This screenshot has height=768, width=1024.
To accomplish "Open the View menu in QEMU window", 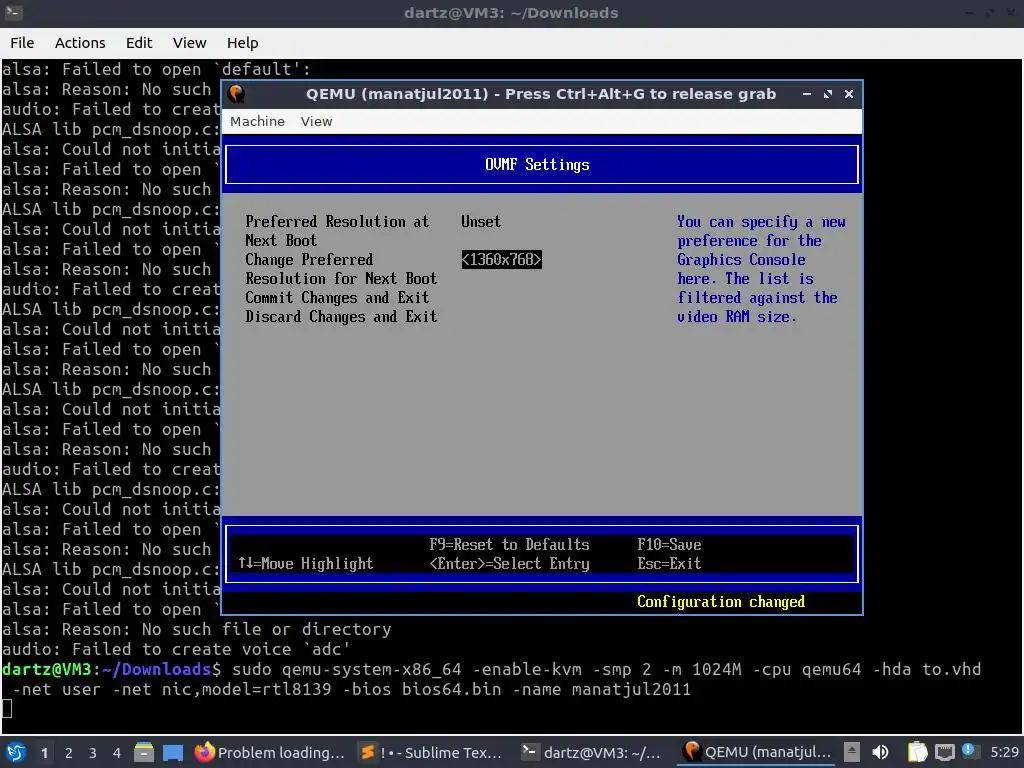I will coord(316,121).
